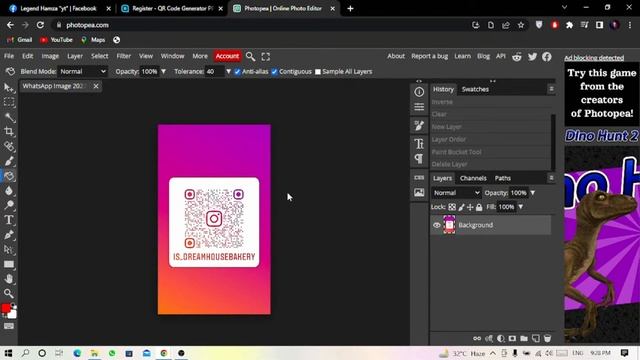640x360 pixels.
Task: Enable Sample All Layers checkbox
Action: click(x=318, y=72)
